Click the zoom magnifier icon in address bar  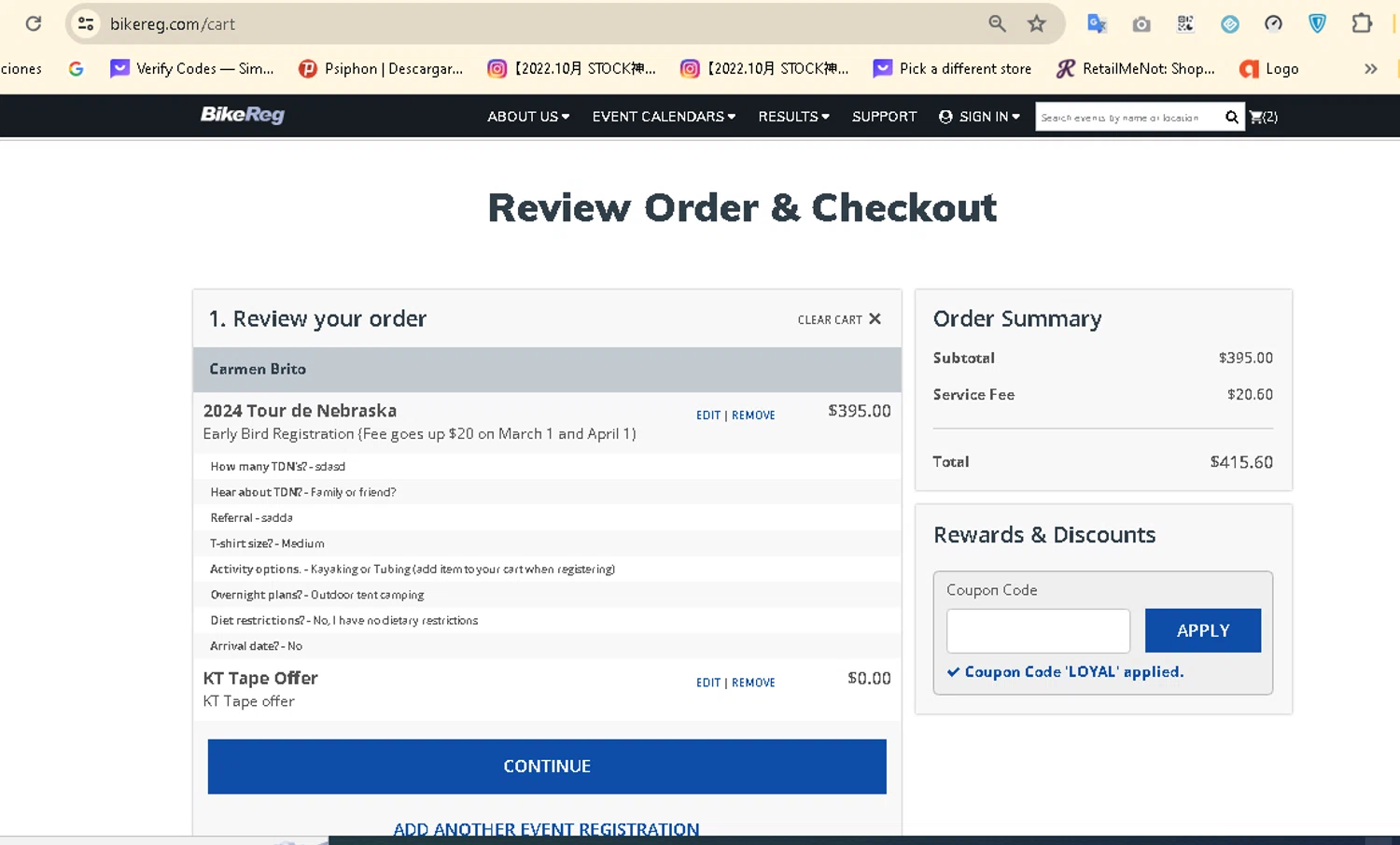pyautogui.click(x=997, y=23)
